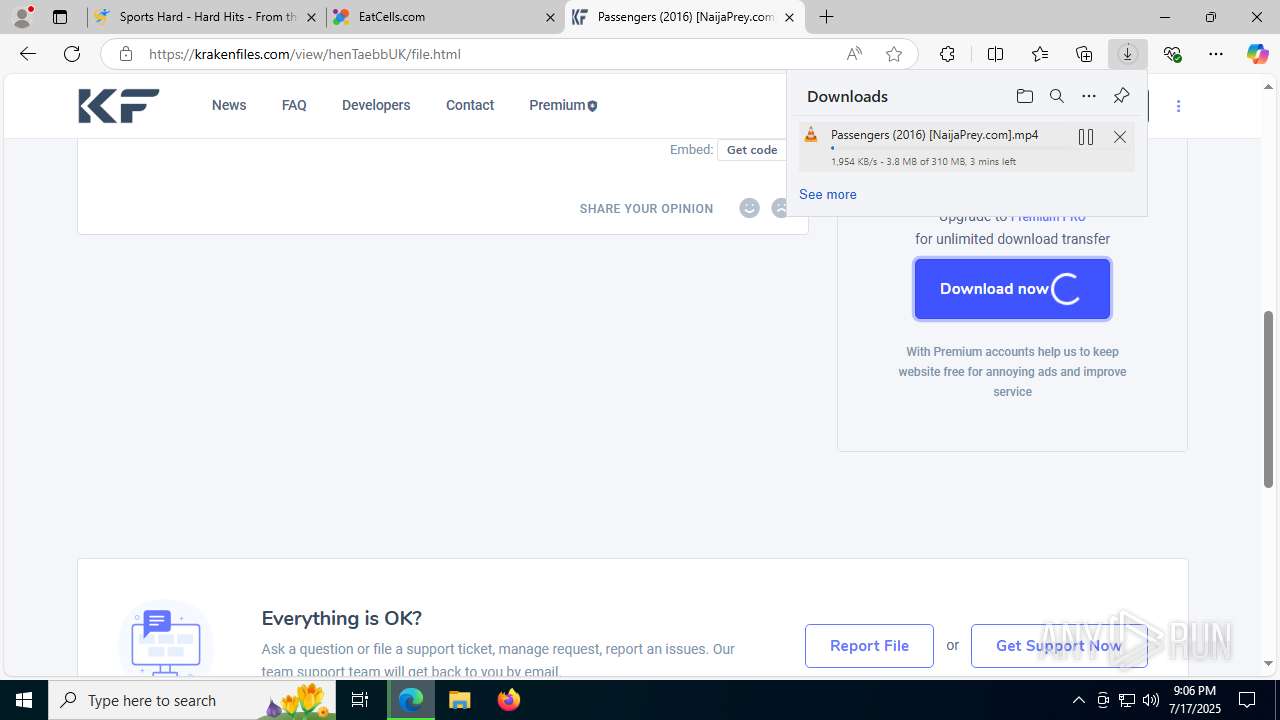The height and width of the screenshot is (720, 1280).
Task: Click the page vertical scrollbar thumb
Action: pos(1269,399)
